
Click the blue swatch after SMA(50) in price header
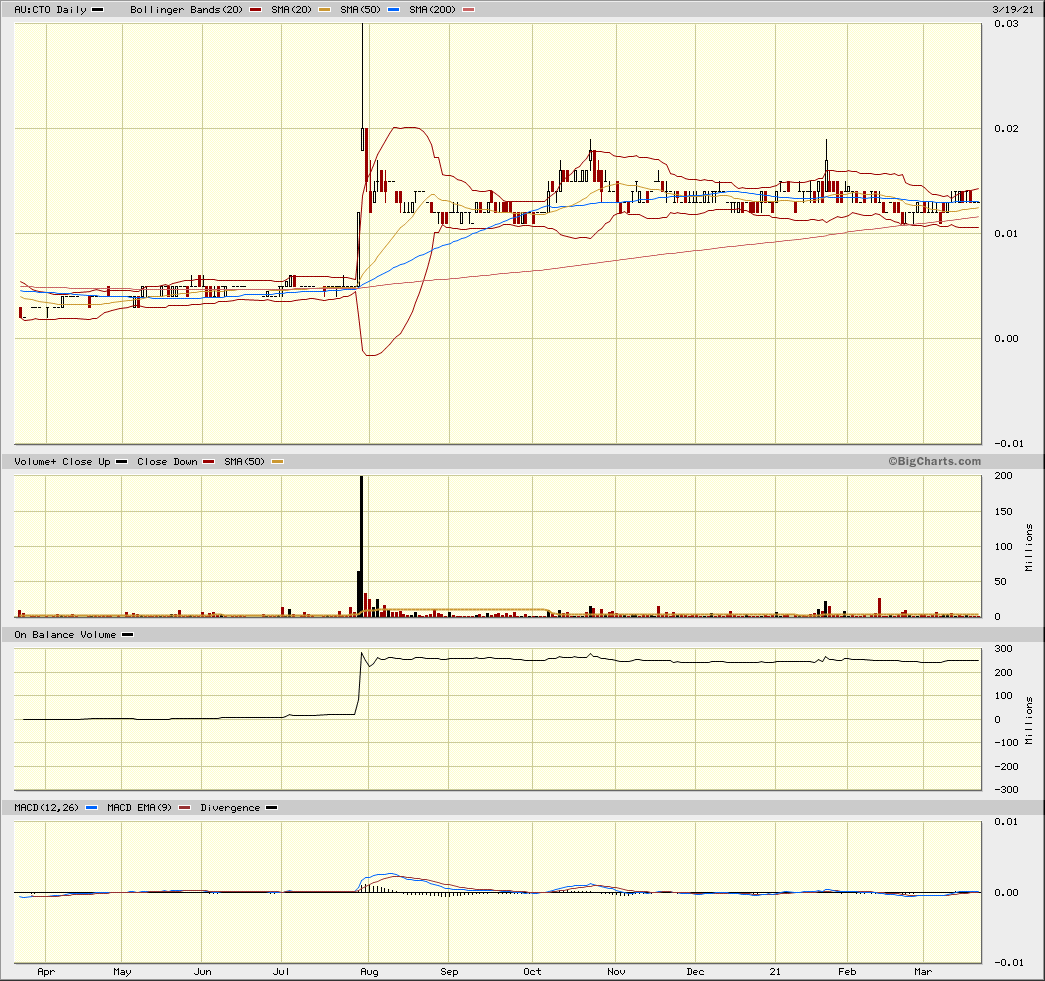tap(393, 10)
